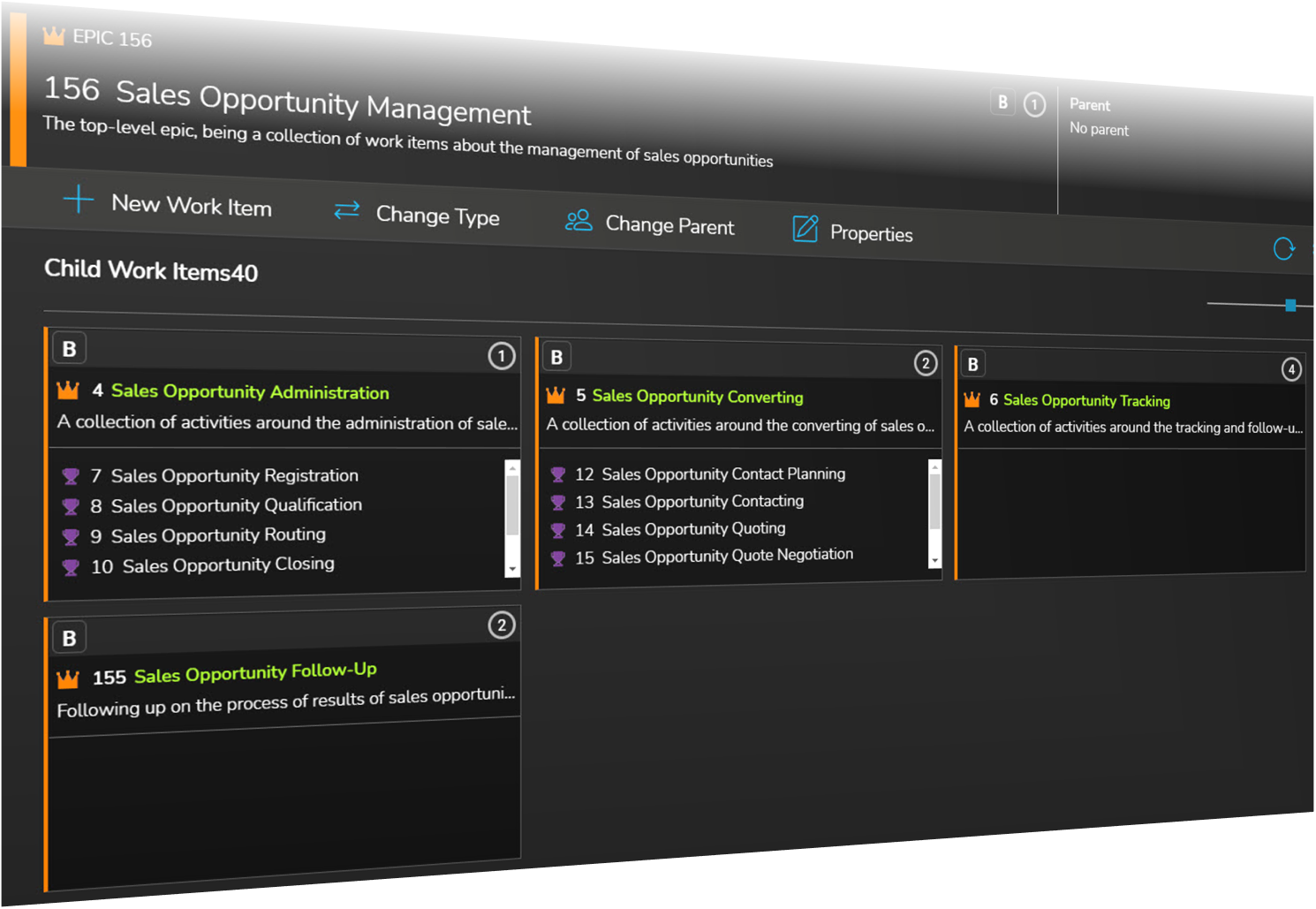Click the trophy icon for Sales Opportunity Registration
Image resolution: width=1316 pixels, height=909 pixels.
click(71, 477)
